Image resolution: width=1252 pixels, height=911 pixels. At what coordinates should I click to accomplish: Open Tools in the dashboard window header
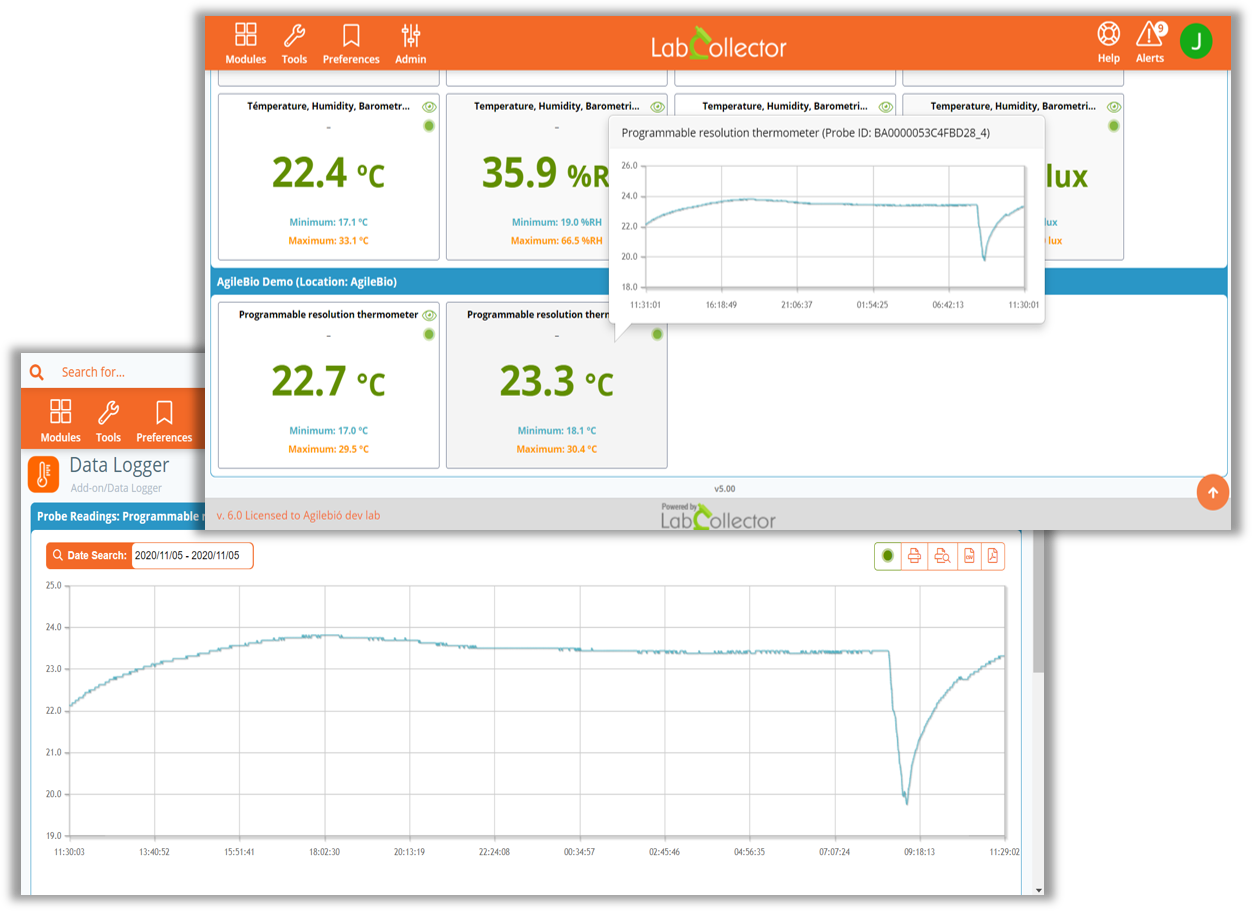click(294, 44)
